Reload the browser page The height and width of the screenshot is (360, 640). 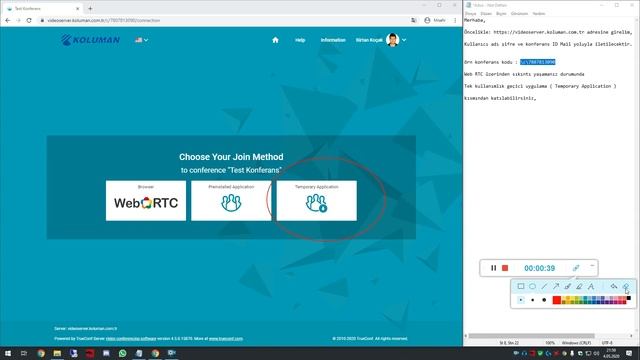(x=29, y=20)
